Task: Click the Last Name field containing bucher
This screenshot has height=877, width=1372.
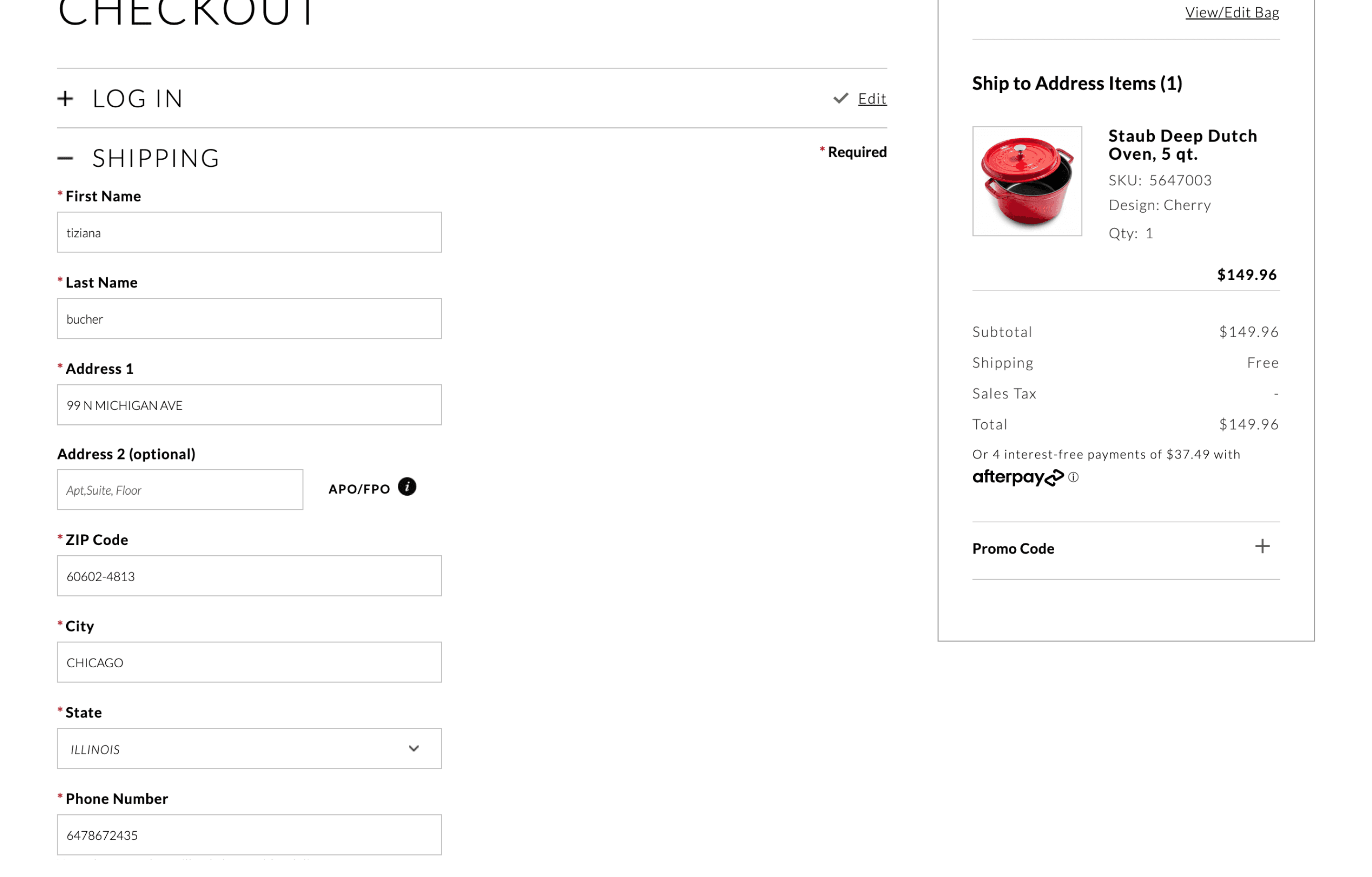Action: (249, 319)
